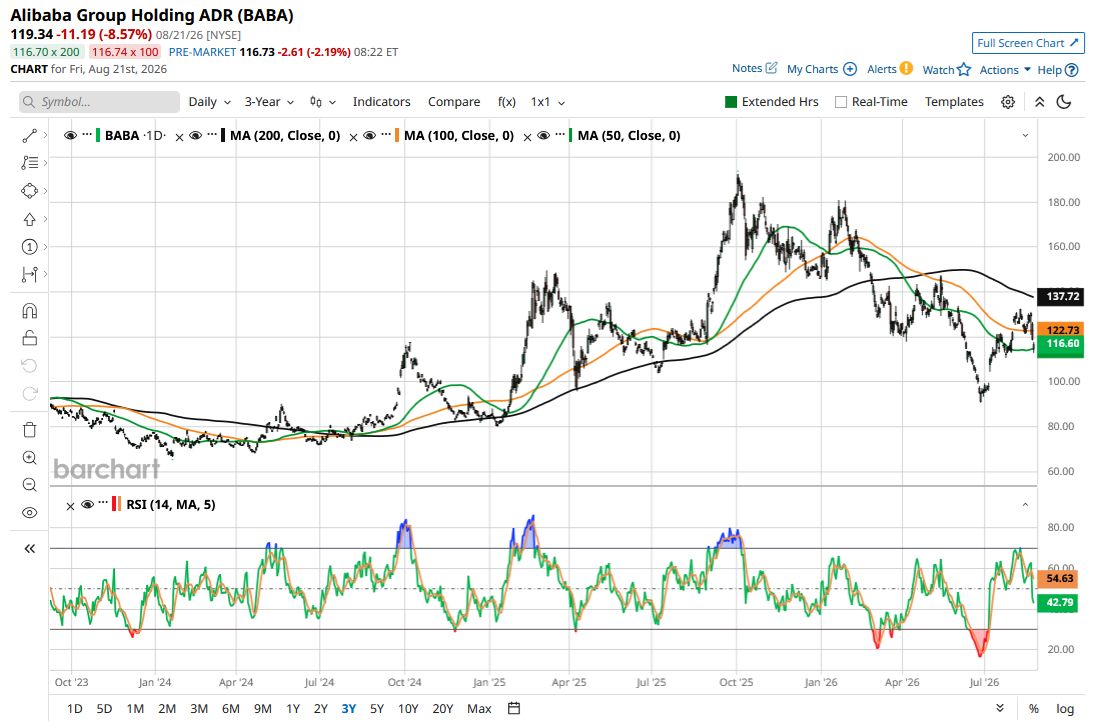Screen dimensions: 1095x724
Task: Open chart settings gear
Action: pyautogui.click(x=1008, y=102)
